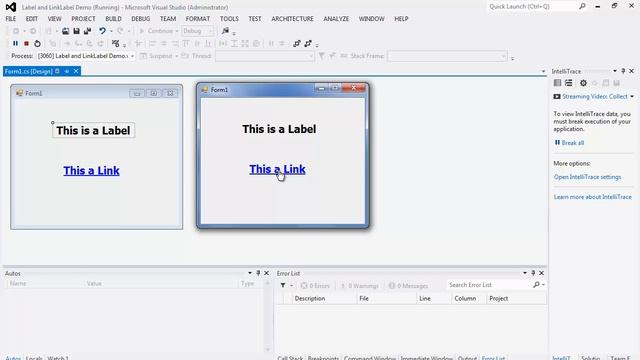Screen dimensions: 640x360
Task: Toggle the 0 Warnings filter
Action: [360, 286]
